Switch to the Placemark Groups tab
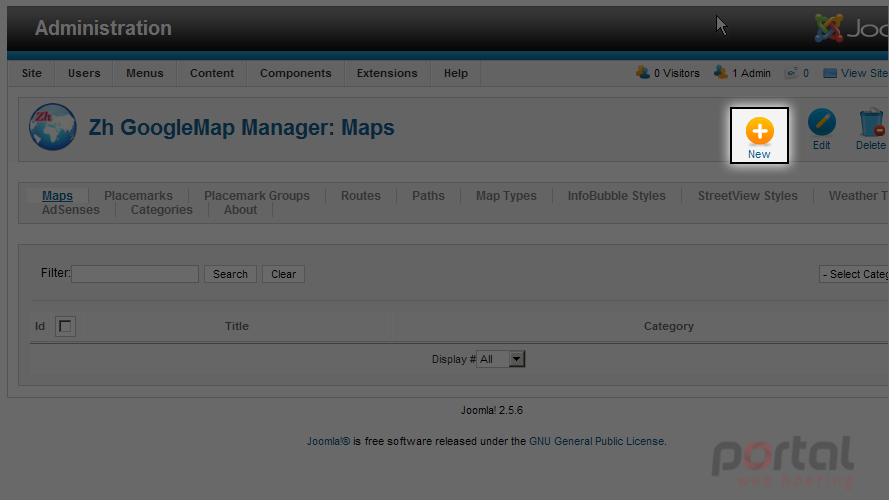This screenshot has height=500, width=889. pos(257,196)
